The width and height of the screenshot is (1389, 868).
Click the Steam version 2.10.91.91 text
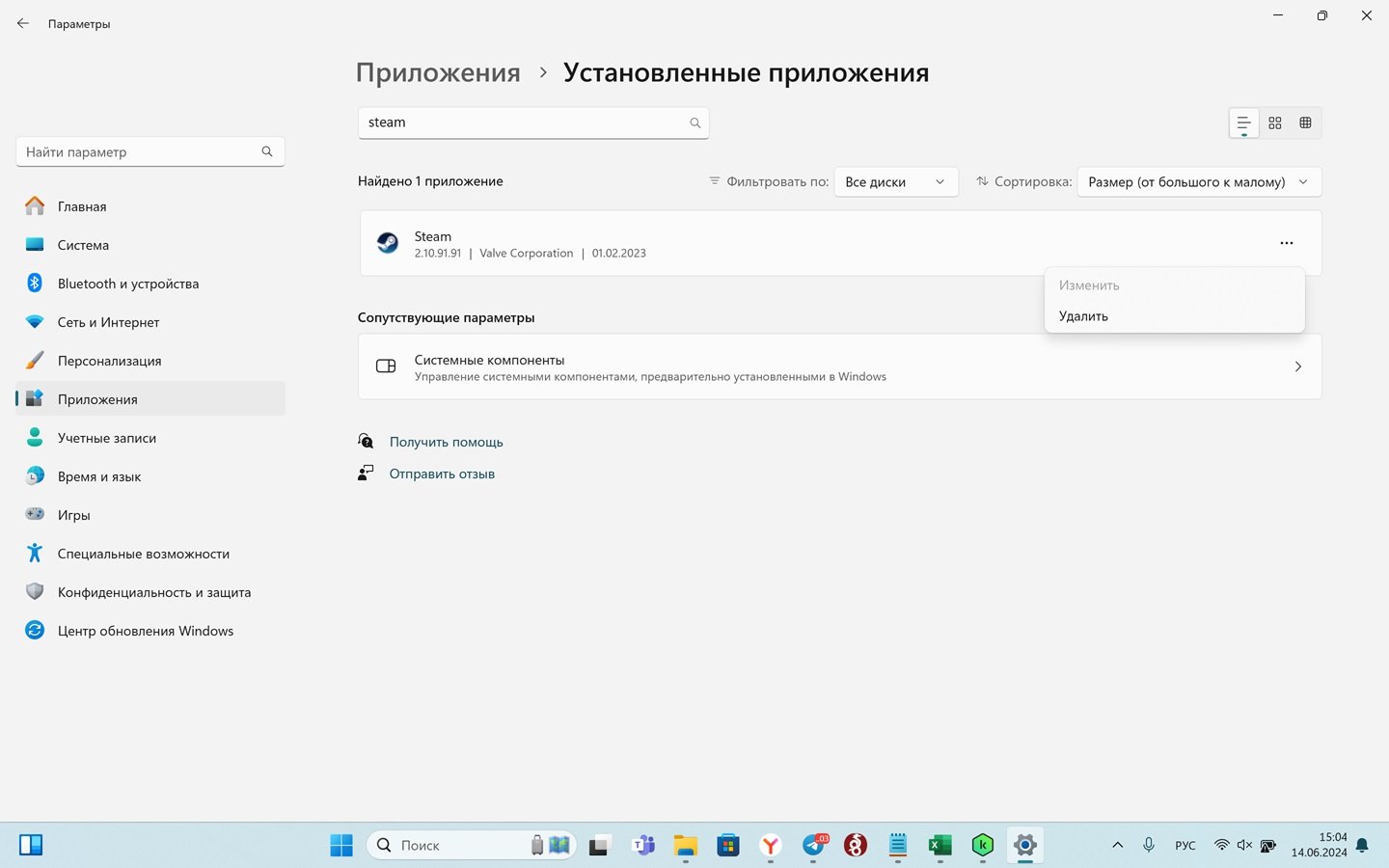pyautogui.click(x=438, y=254)
